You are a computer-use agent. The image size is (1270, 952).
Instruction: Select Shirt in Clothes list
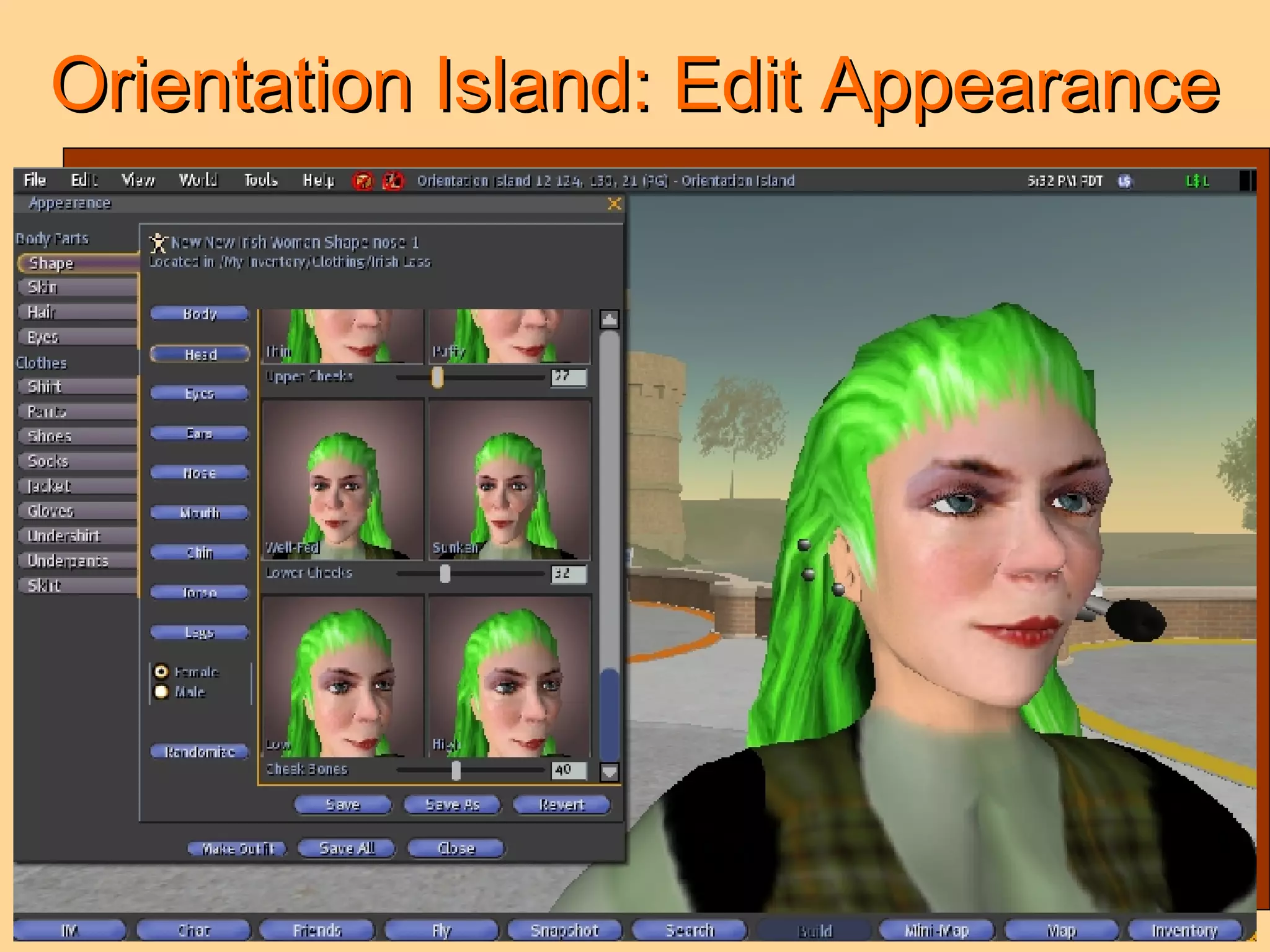tap(78, 387)
